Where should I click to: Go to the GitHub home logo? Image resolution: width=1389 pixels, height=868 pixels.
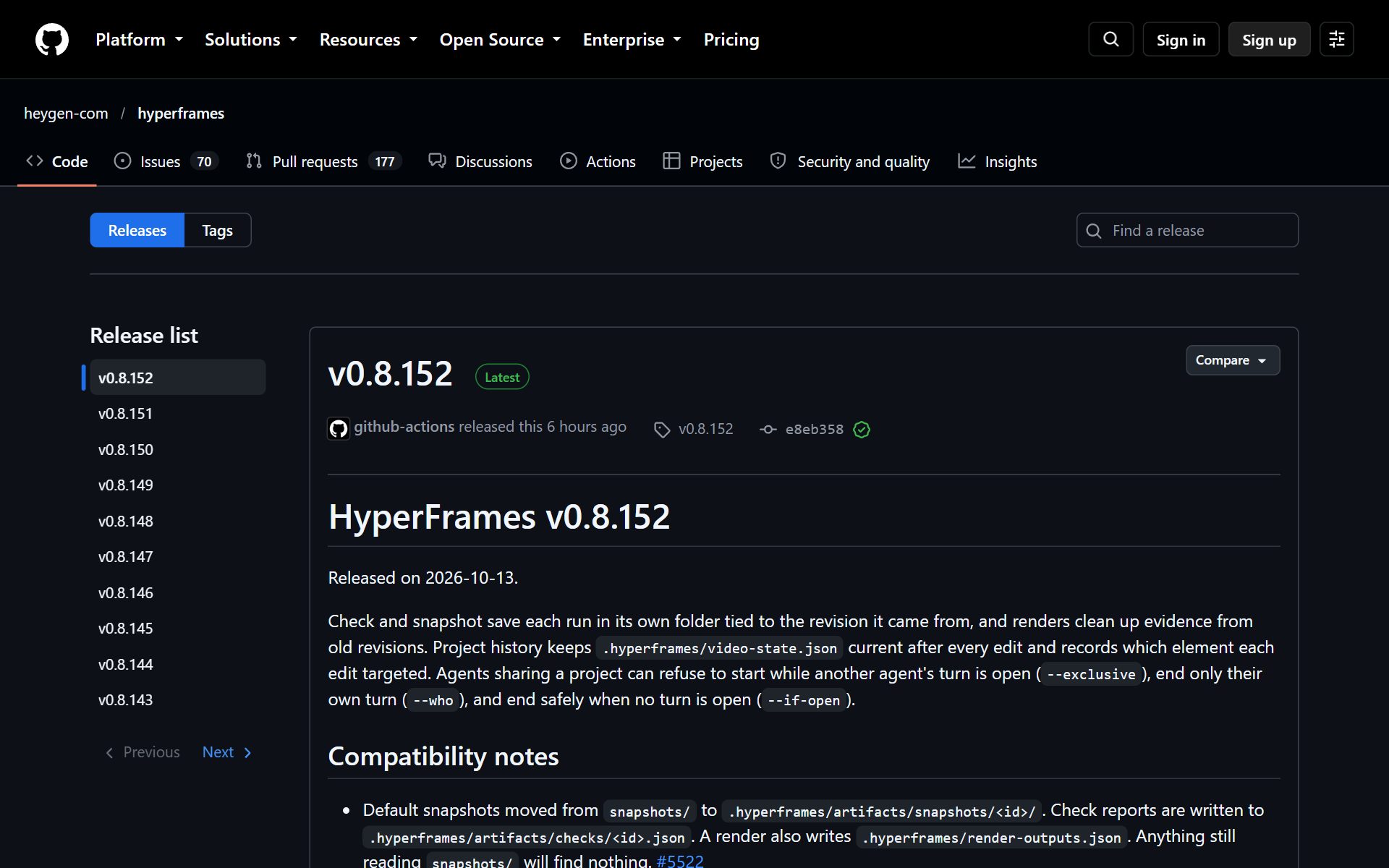52,39
